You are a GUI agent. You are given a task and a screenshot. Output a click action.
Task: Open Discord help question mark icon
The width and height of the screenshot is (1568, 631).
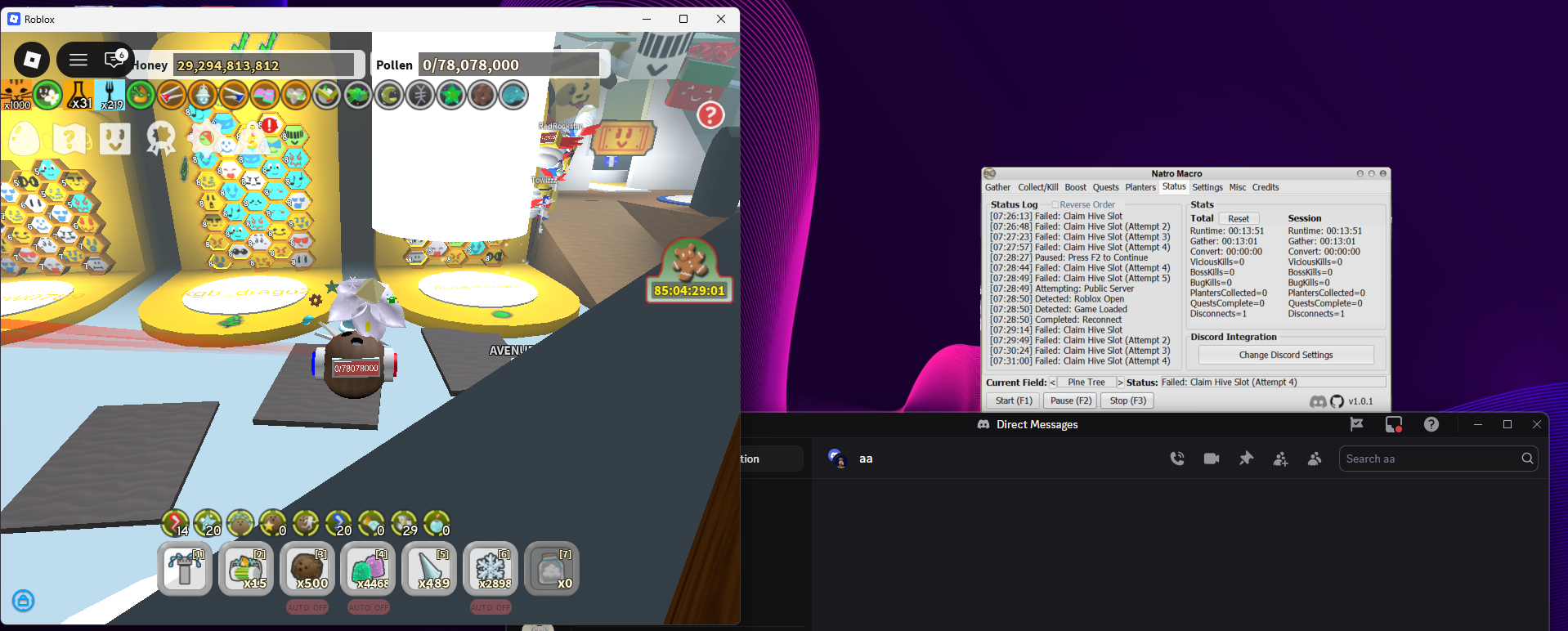point(1431,424)
